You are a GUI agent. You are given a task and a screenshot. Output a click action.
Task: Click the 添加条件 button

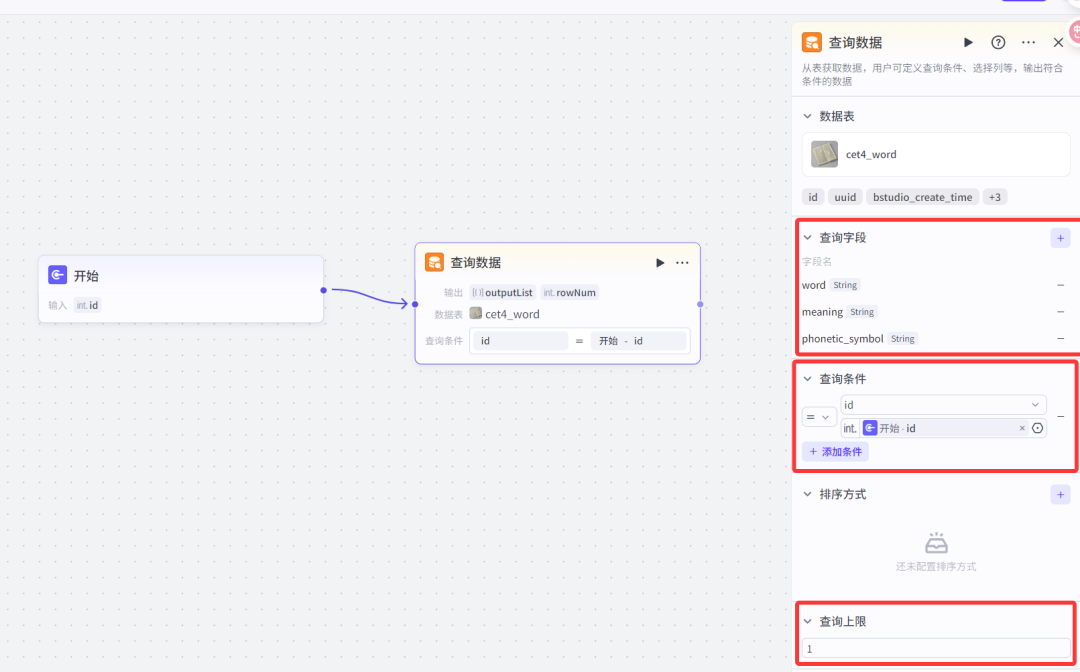click(835, 452)
